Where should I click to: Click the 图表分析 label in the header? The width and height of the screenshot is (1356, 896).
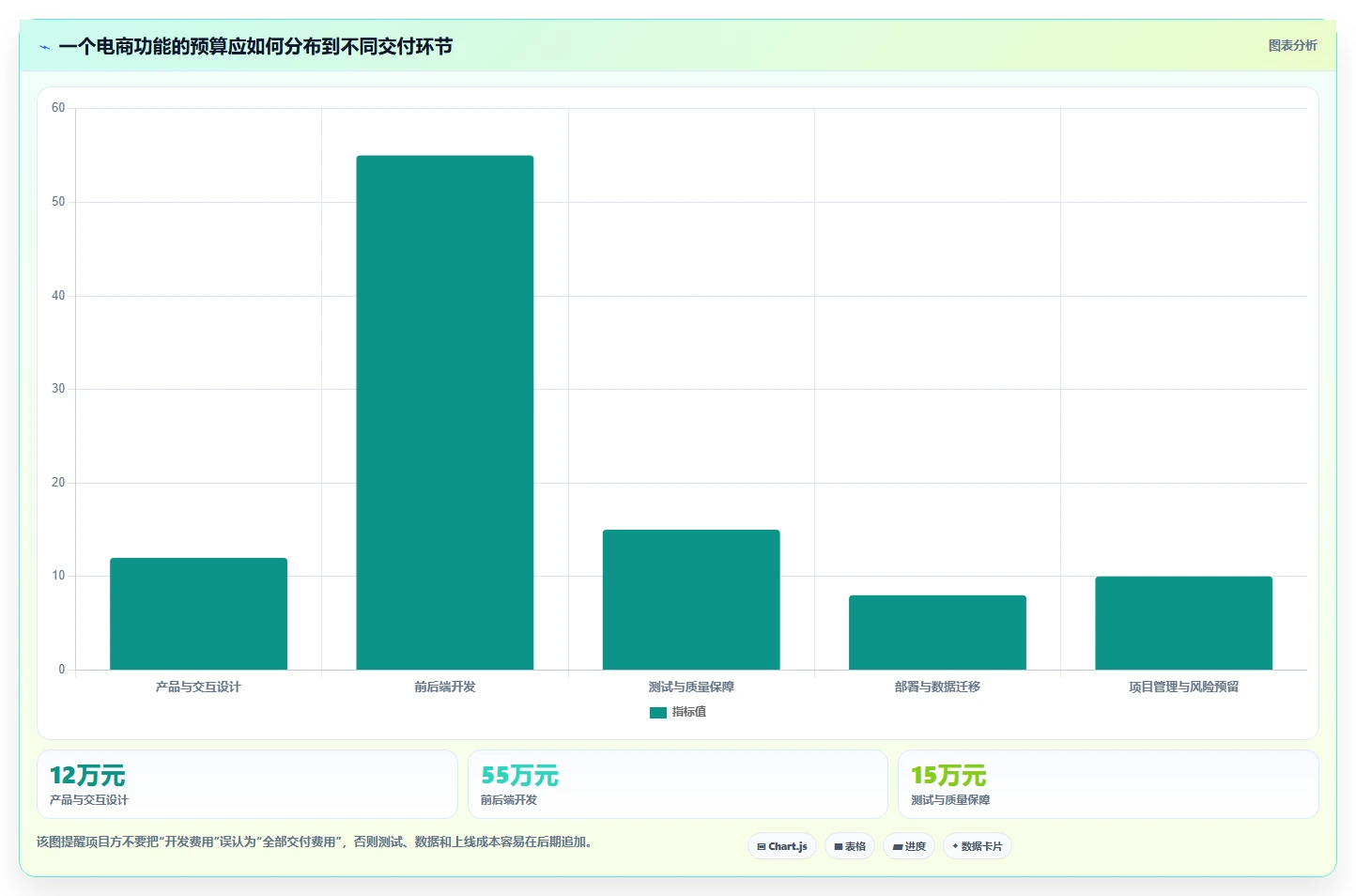1292,45
